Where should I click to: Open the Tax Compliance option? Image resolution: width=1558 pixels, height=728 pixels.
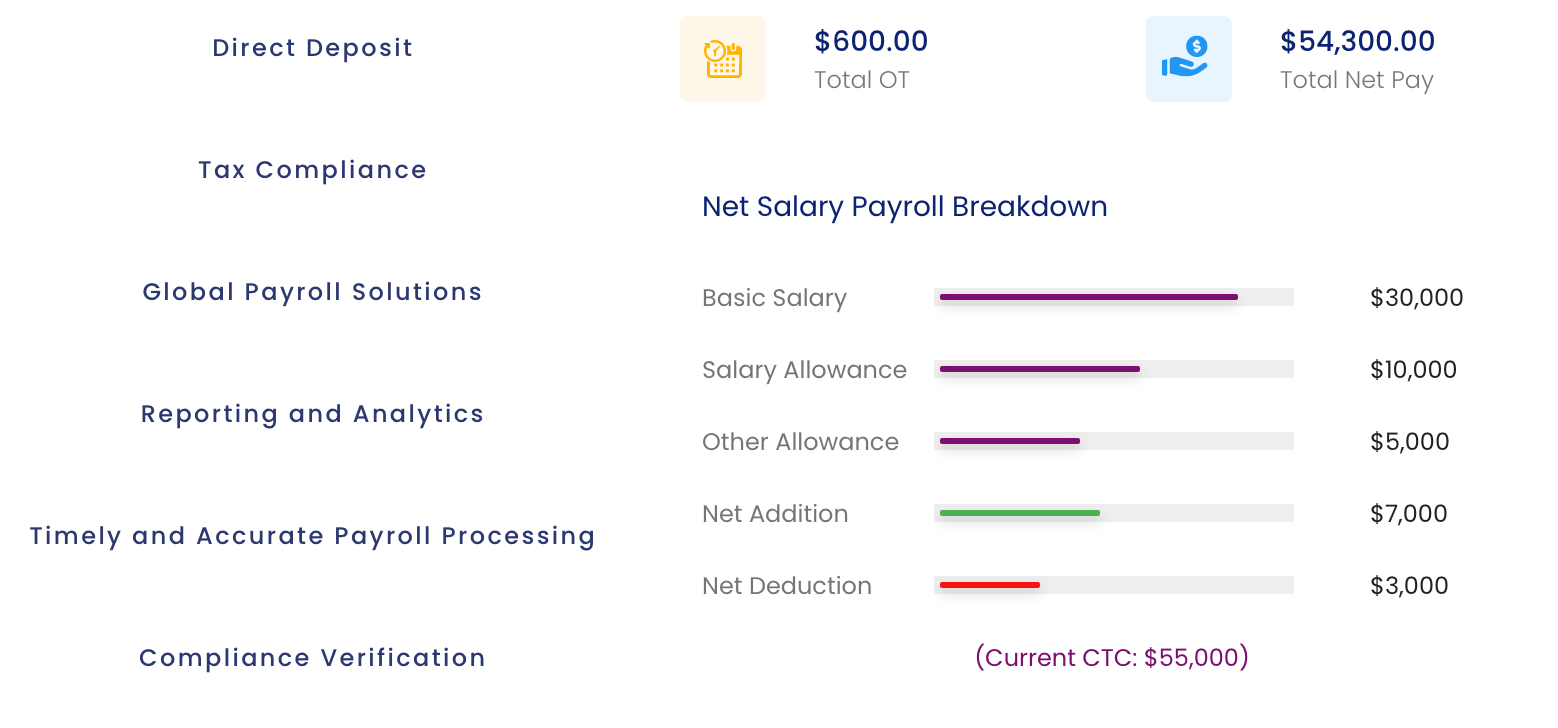(312, 170)
